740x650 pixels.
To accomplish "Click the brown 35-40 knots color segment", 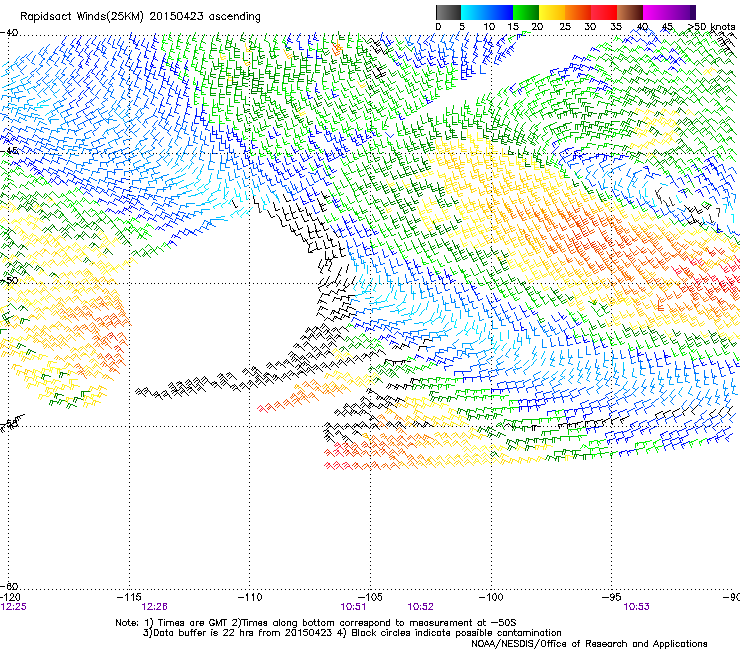I will (630, 12).
